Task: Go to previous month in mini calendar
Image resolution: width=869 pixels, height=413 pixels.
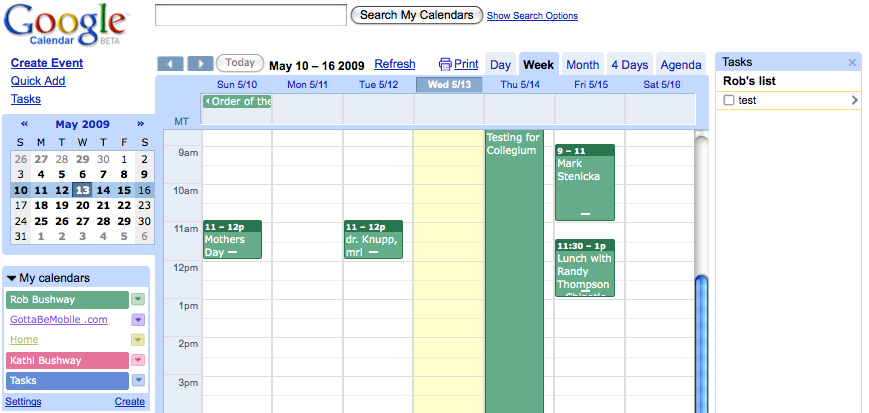Action: [24, 124]
